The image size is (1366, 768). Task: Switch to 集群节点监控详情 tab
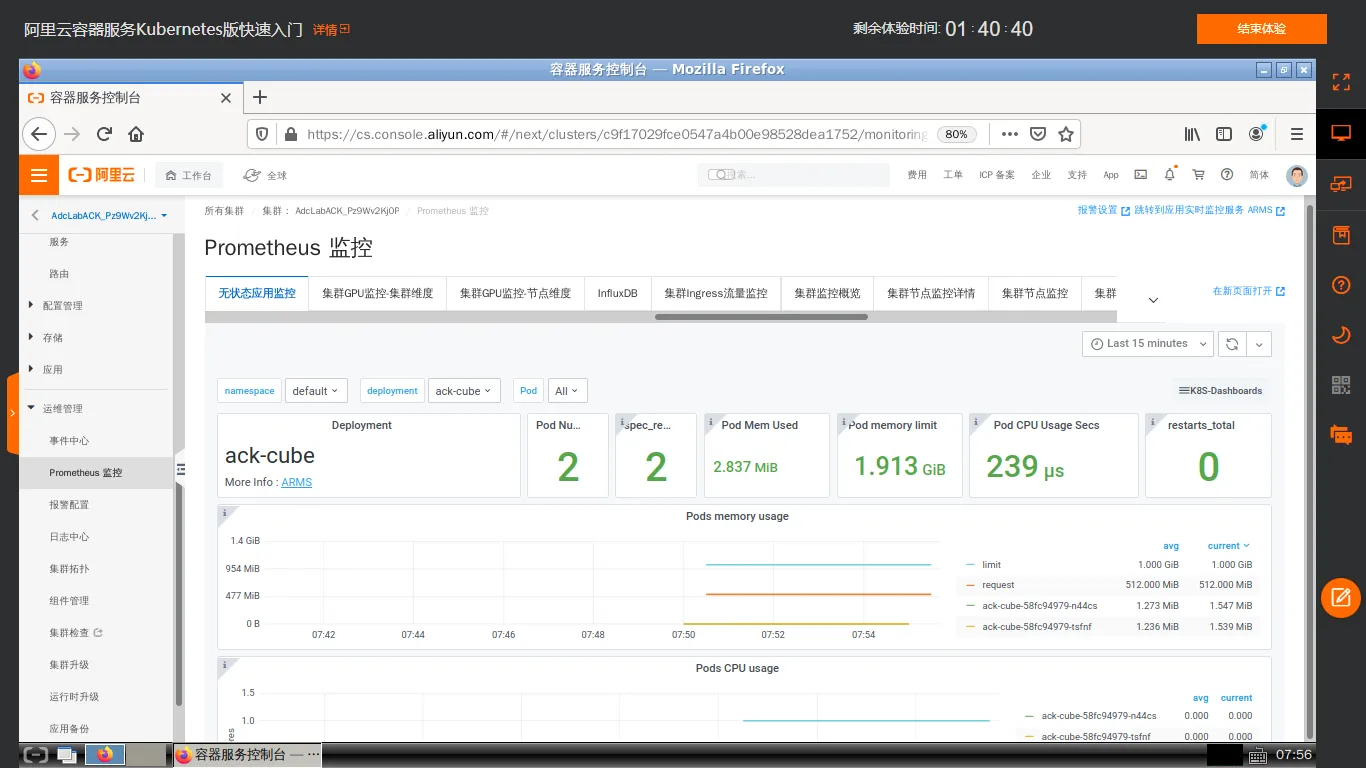(930, 293)
